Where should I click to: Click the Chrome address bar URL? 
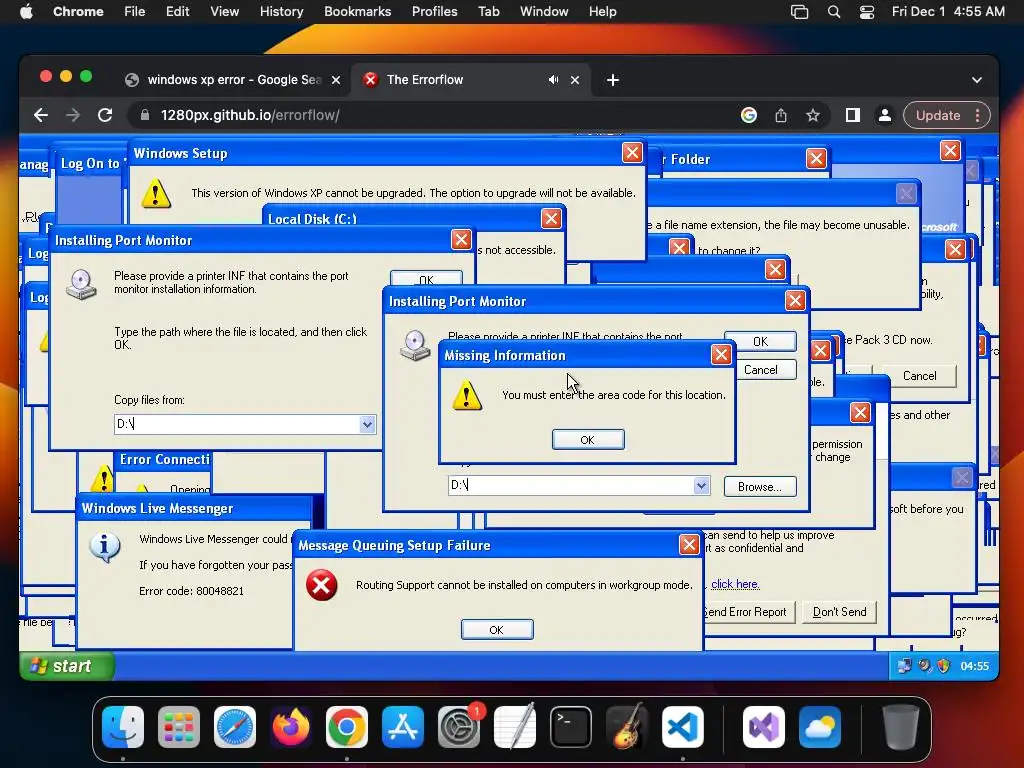tap(250, 116)
